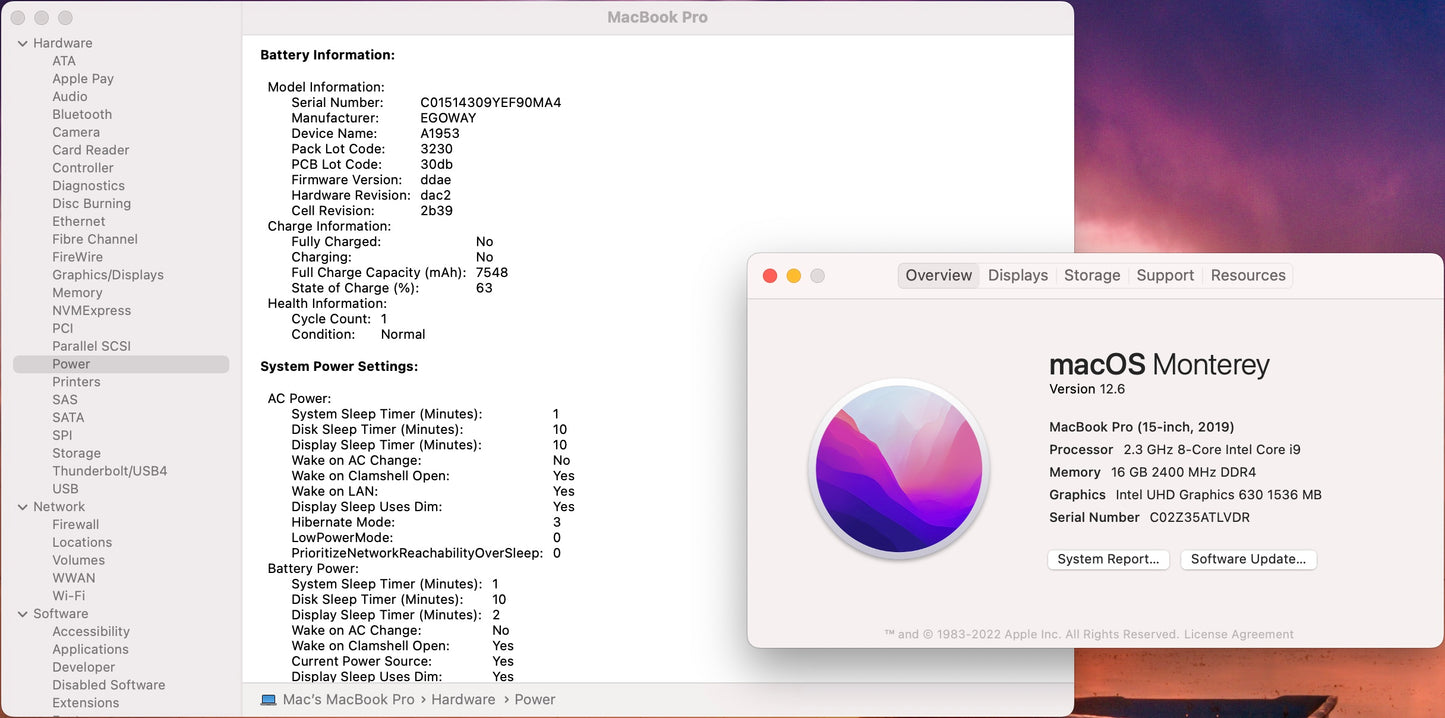Select Graphics/Displays in the sidebar
This screenshot has height=718, width=1445.
pos(108,274)
